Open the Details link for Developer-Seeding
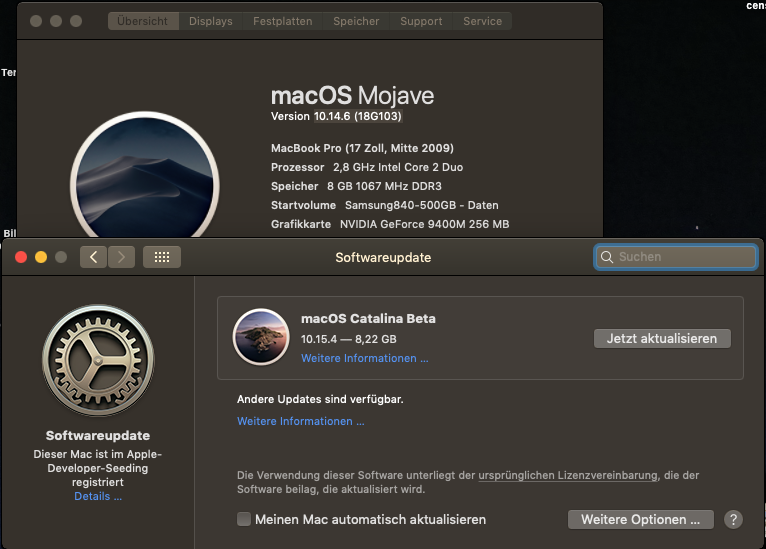The height and width of the screenshot is (549, 766). tap(98, 496)
